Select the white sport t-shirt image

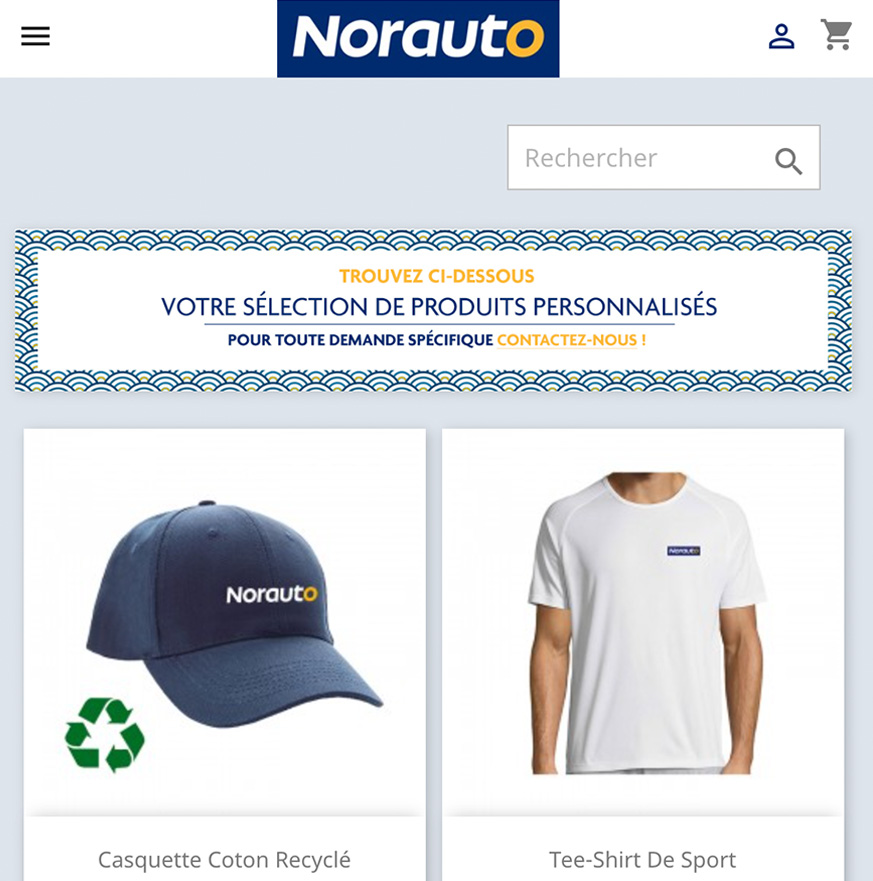643,622
